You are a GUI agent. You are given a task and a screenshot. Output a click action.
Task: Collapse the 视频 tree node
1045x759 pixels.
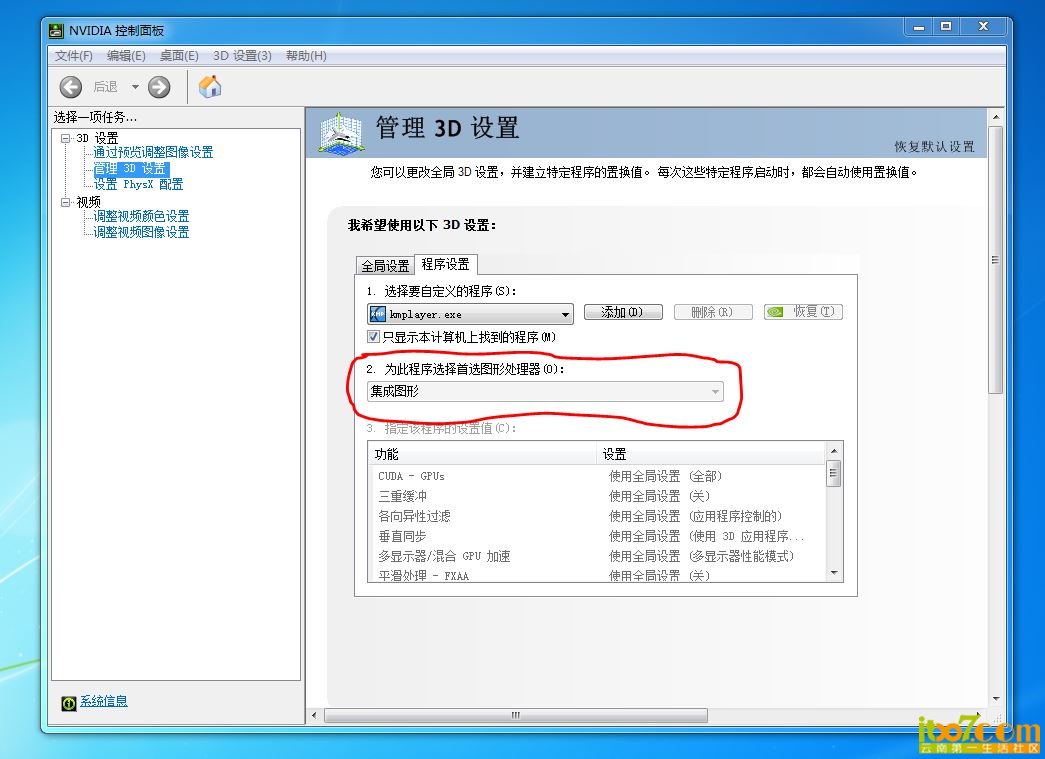[65, 202]
